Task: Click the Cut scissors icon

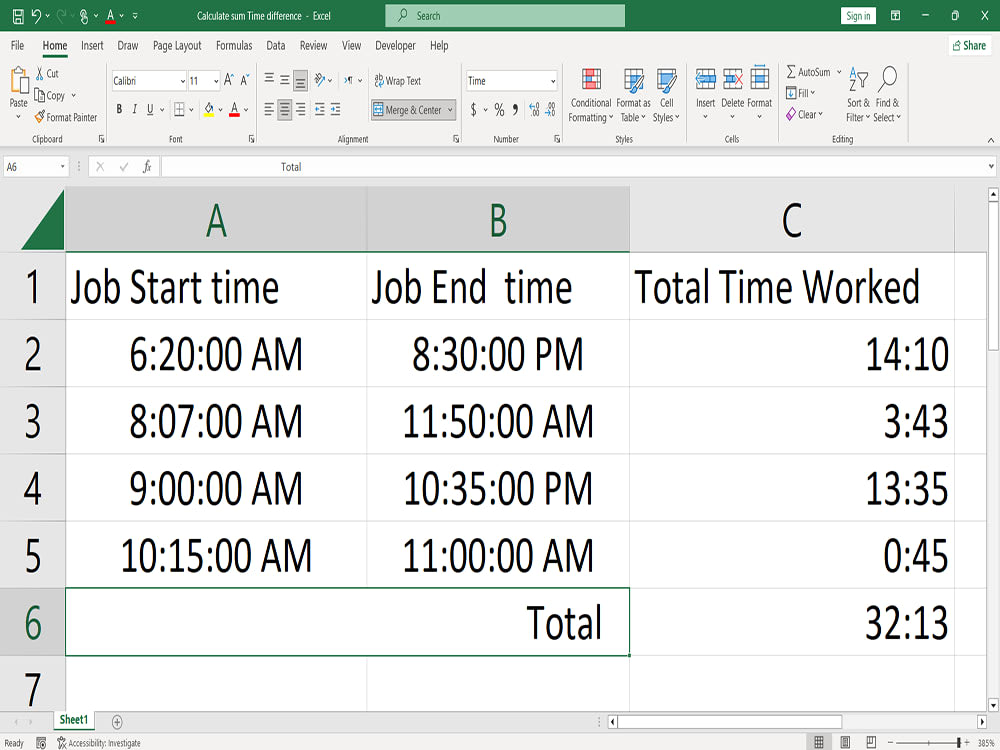Action: click(40, 73)
